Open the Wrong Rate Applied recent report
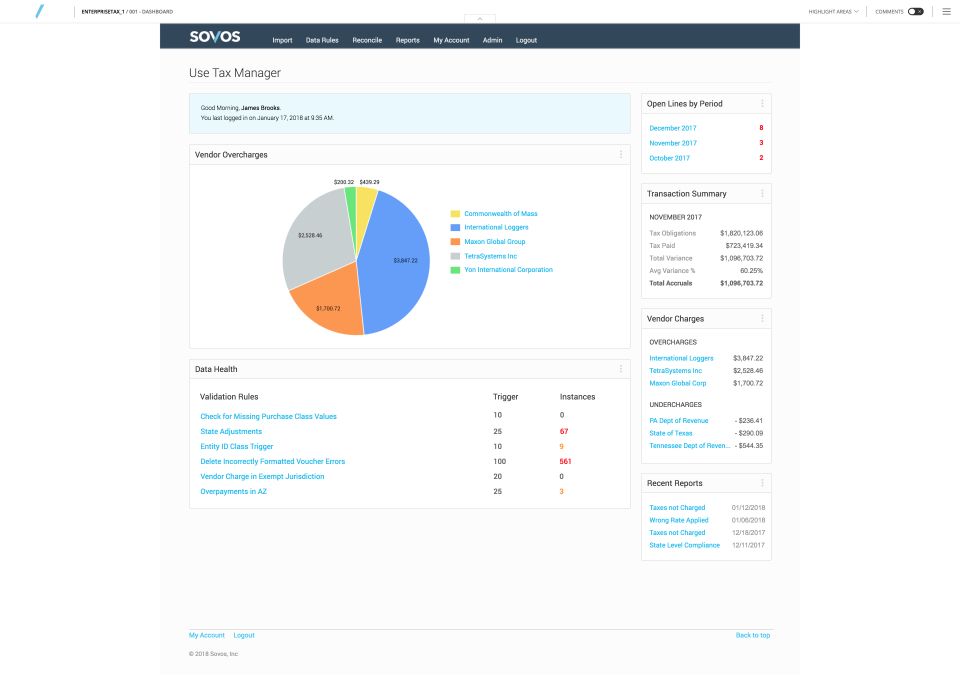 pyautogui.click(x=677, y=520)
